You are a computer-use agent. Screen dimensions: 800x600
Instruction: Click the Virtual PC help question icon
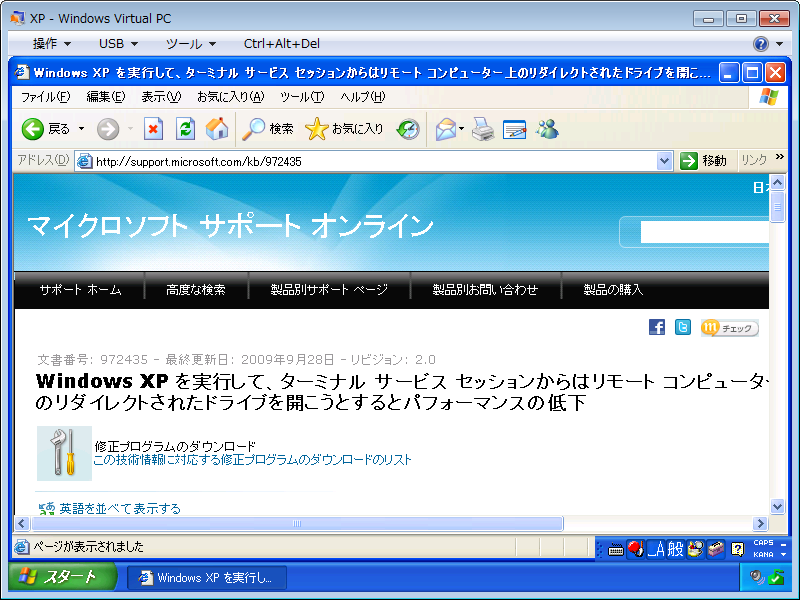[760, 44]
